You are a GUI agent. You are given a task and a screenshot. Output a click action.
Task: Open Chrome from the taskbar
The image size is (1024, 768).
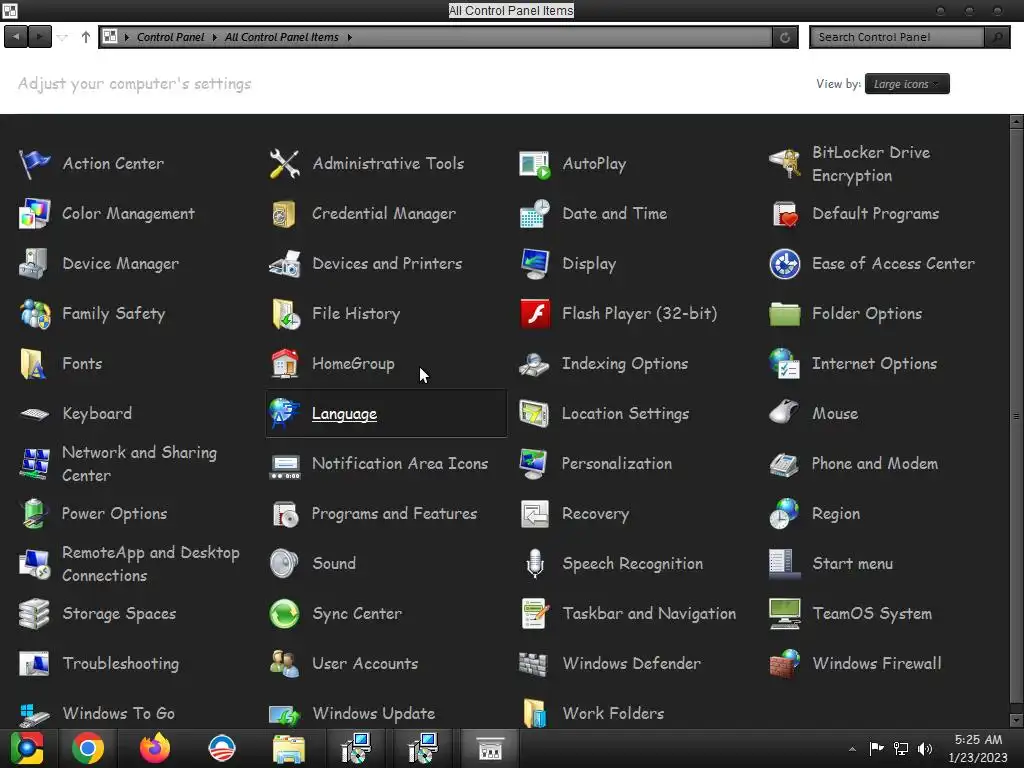88,748
